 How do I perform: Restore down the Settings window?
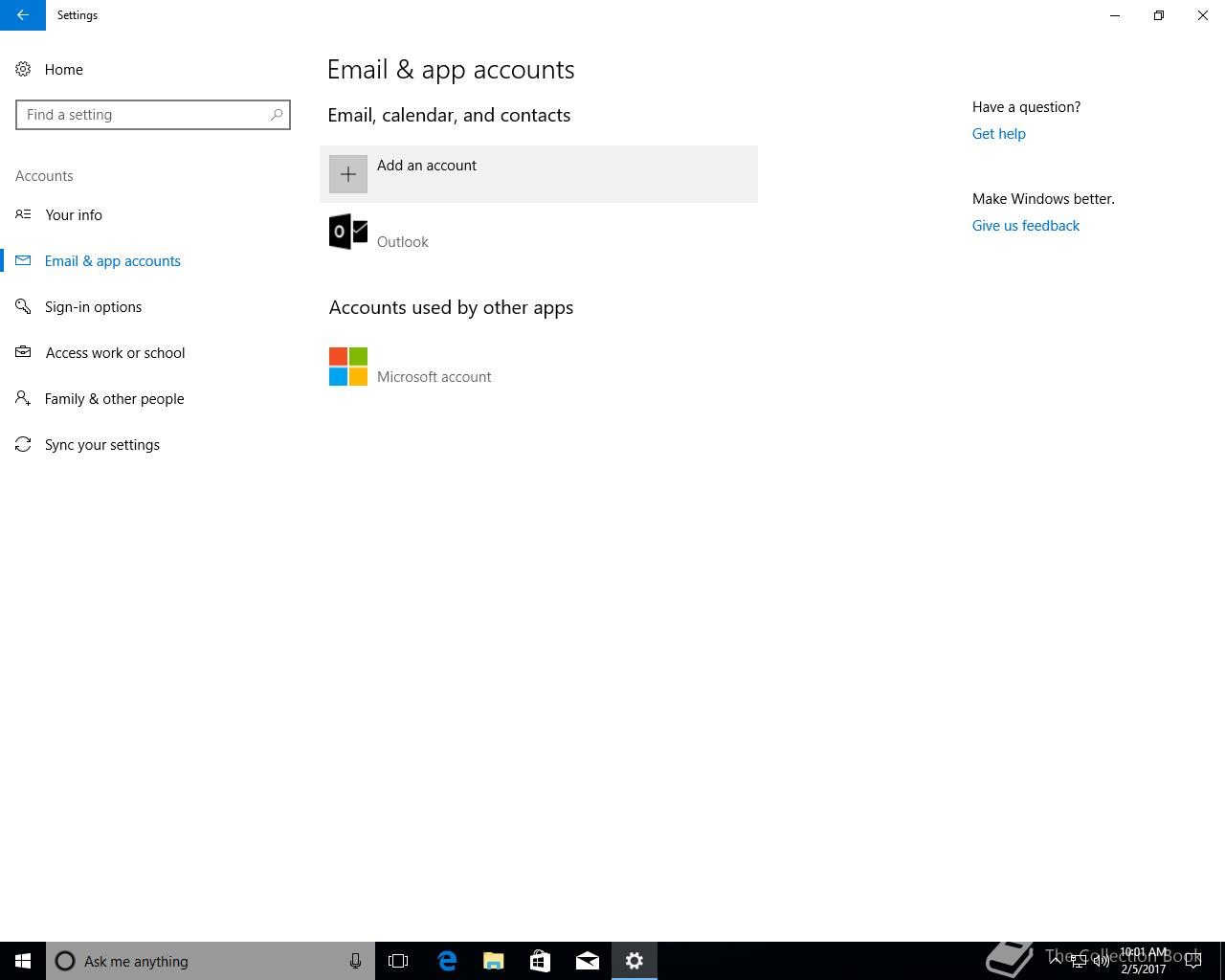coord(1159,15)
